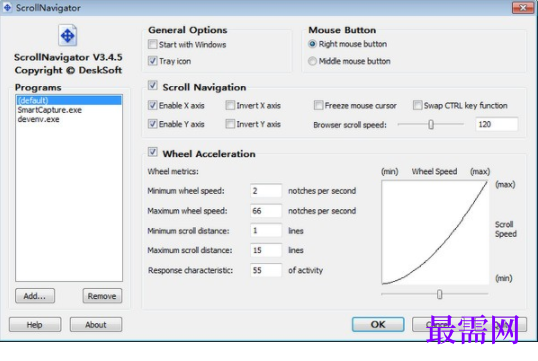The width and height of the screenshot is (538, 361).
Task: Confirm settings with OK
Action: pos(378,324)
